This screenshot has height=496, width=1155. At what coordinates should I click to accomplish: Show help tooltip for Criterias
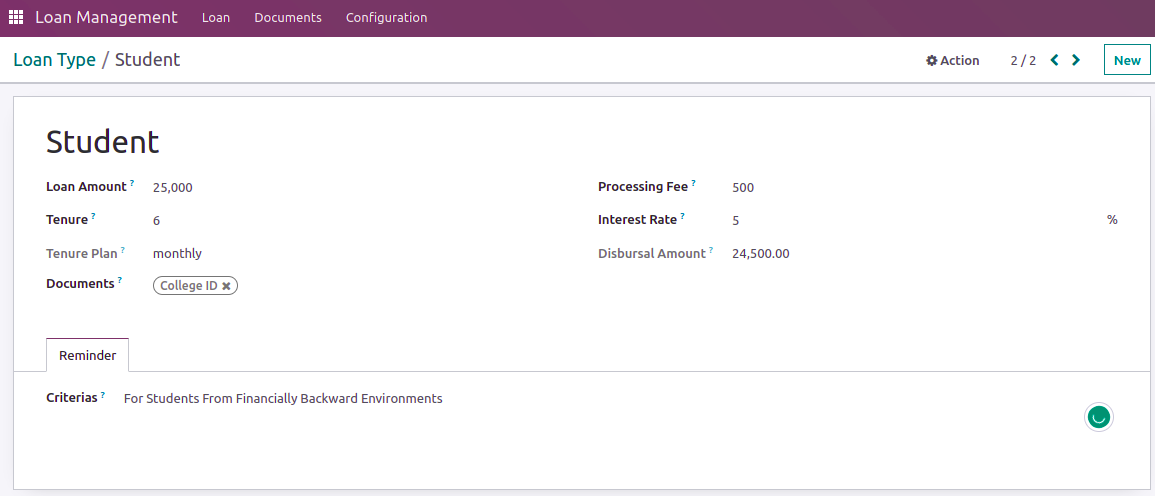coord(103,394)
